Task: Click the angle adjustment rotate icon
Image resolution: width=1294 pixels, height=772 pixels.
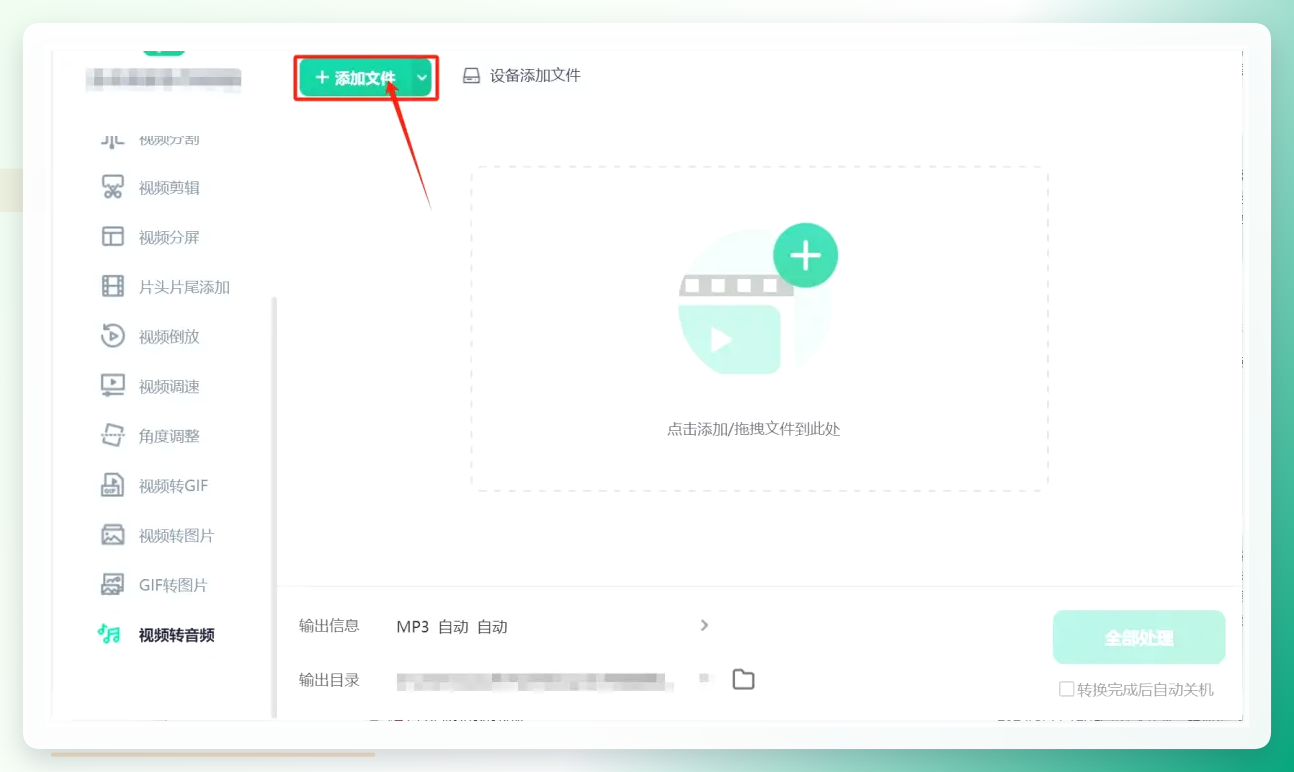Action: click(x=112, y=436)
